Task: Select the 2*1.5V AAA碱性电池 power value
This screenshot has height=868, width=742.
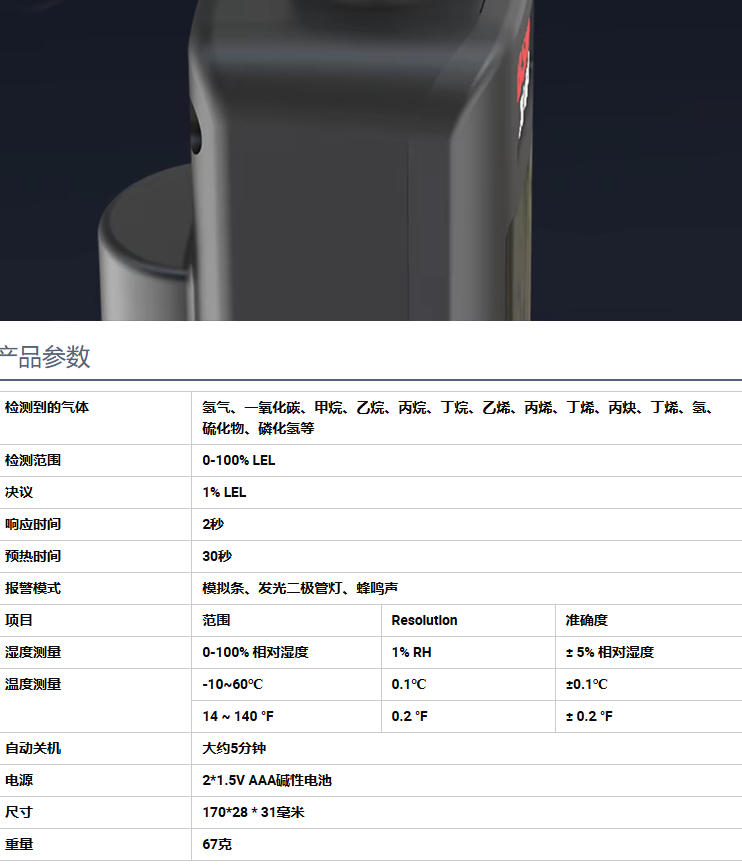Action: (x=267, y=780)
